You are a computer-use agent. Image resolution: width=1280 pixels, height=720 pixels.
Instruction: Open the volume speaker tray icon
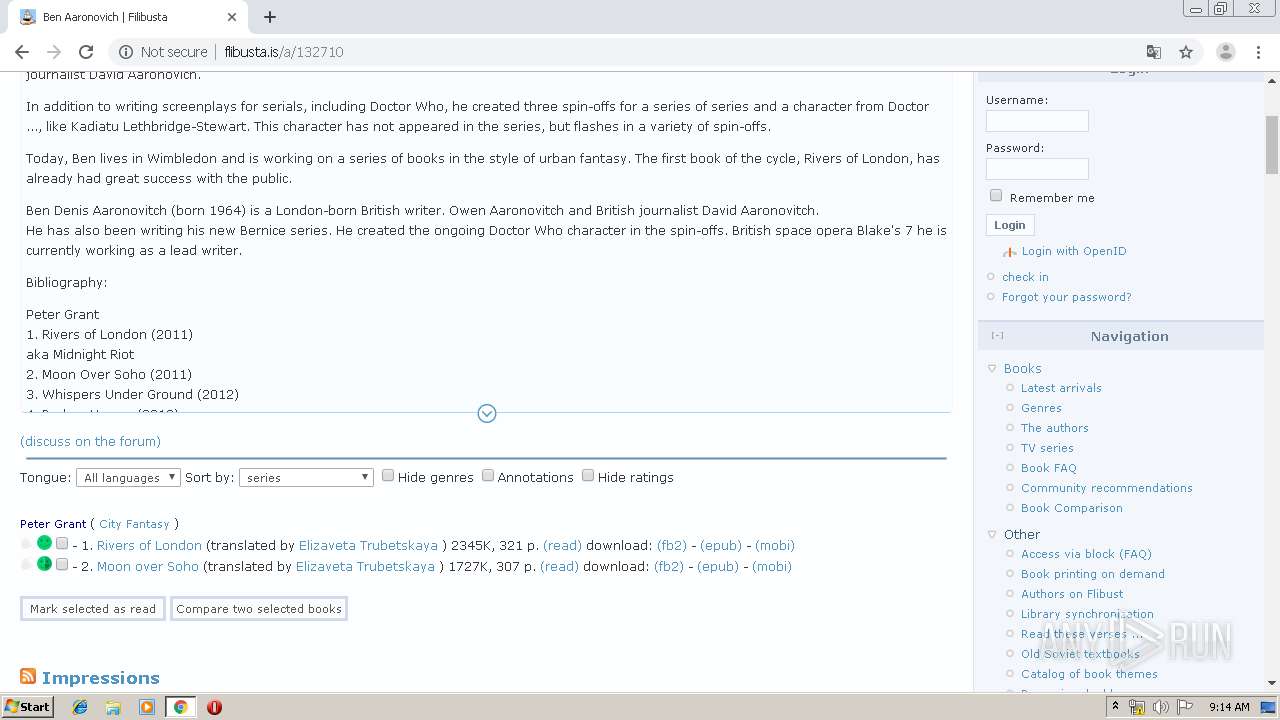pyautogui.click(x=1160, y=707)
